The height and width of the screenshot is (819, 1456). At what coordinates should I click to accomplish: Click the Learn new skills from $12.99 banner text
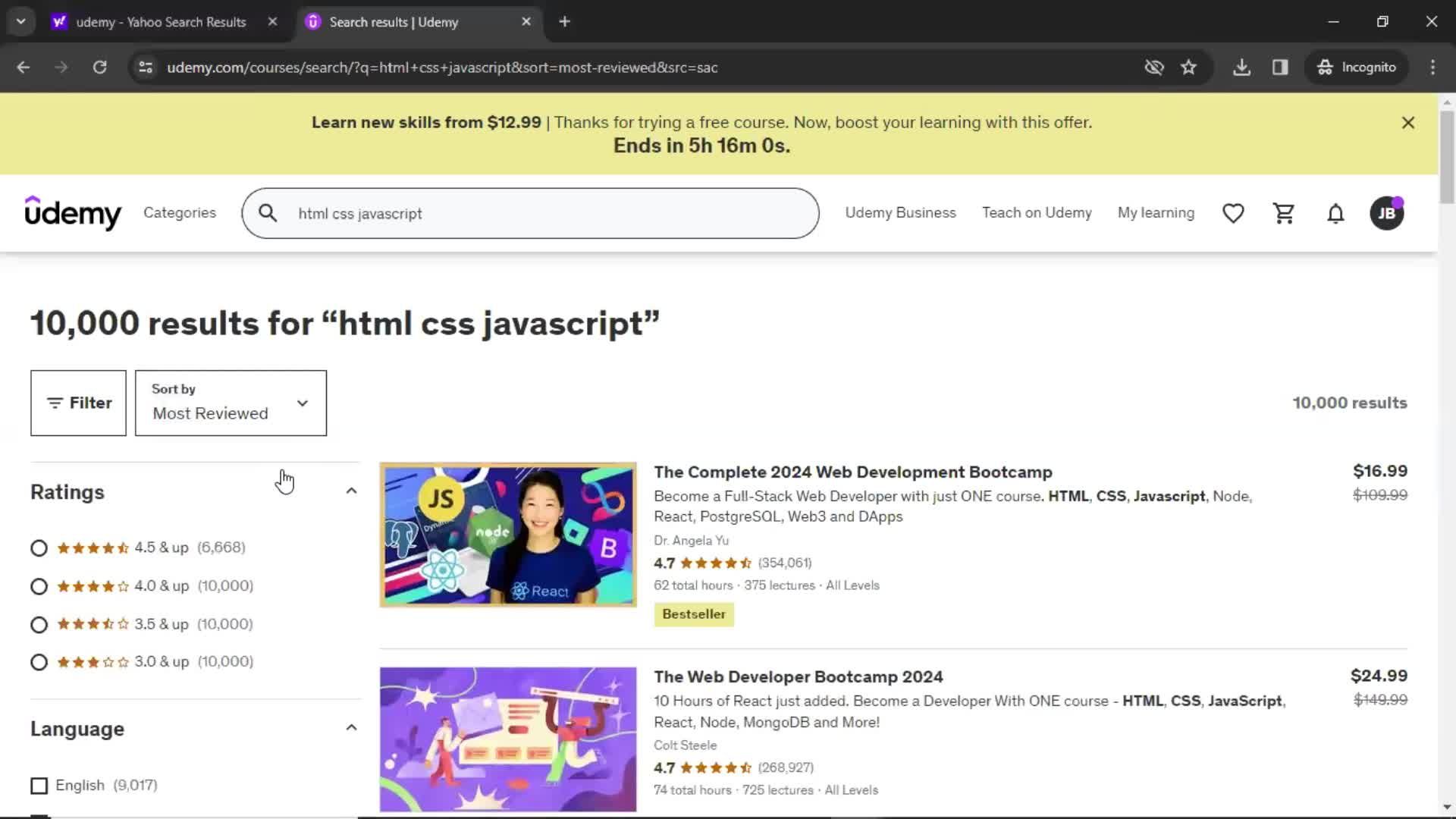[426, 123]
